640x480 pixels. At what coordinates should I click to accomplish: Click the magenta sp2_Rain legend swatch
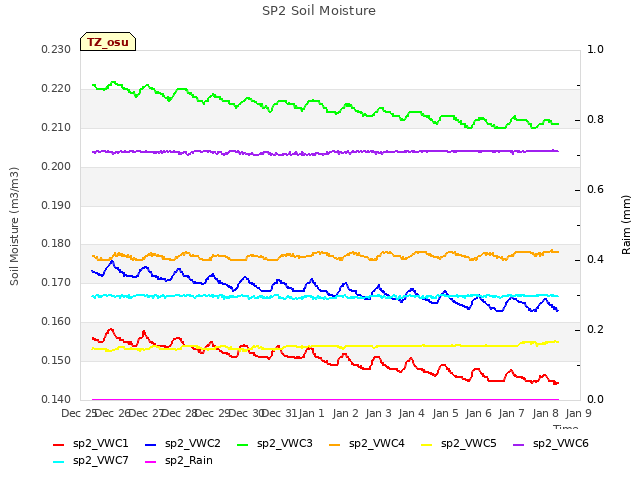pos(151,462)
